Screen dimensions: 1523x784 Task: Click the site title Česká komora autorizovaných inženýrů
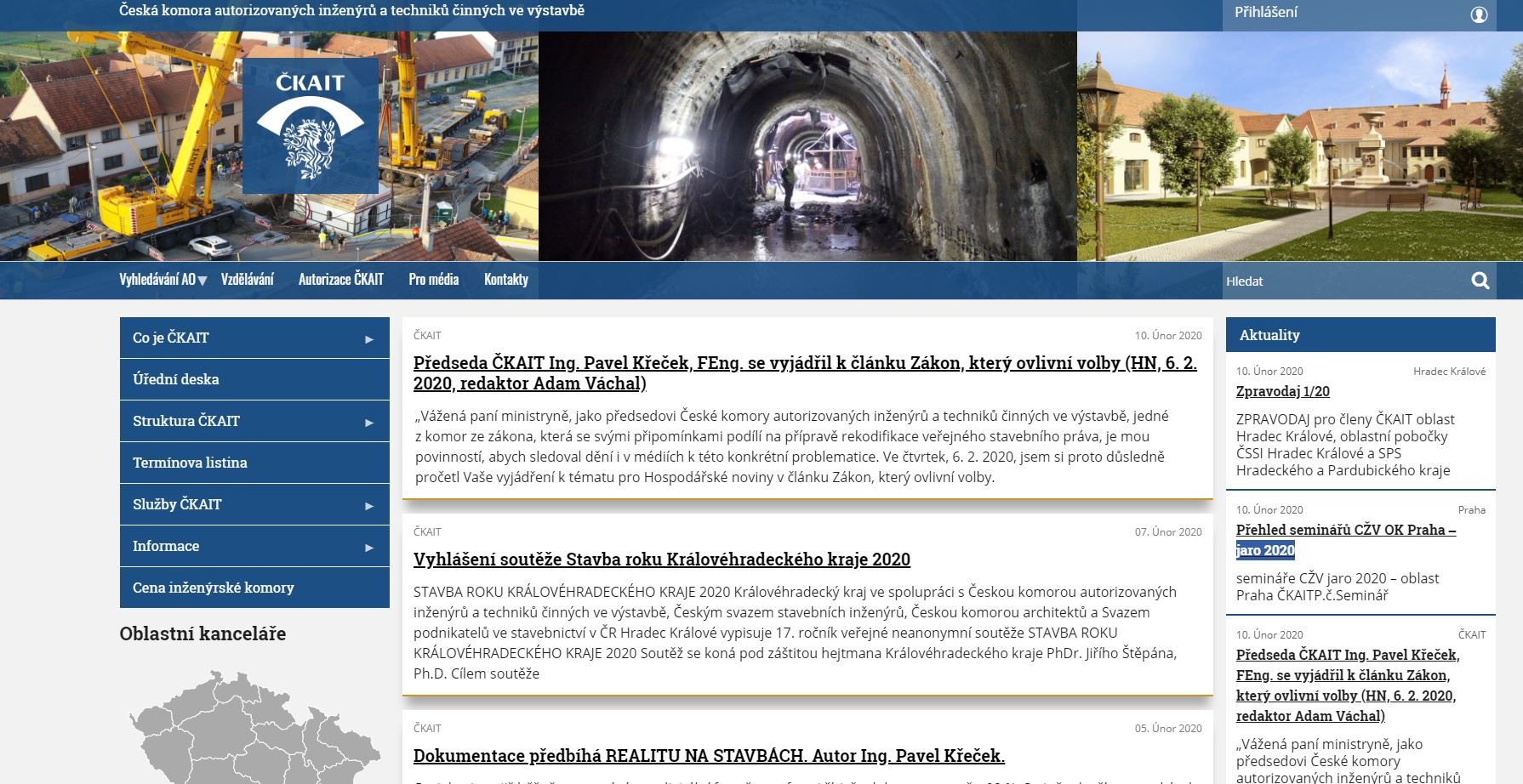point(351,11)
